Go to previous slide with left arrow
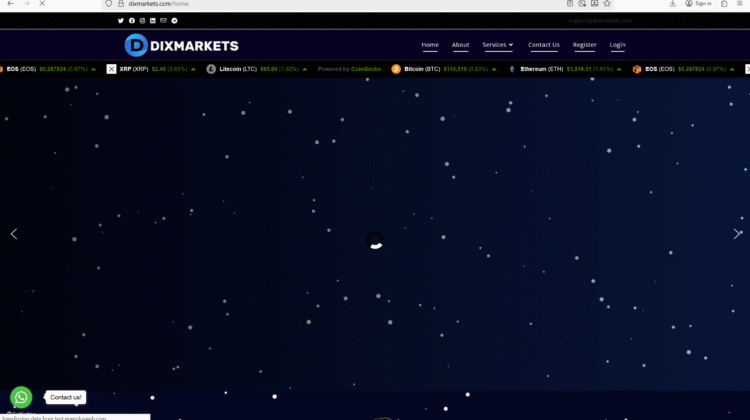 tap(14, 234)
